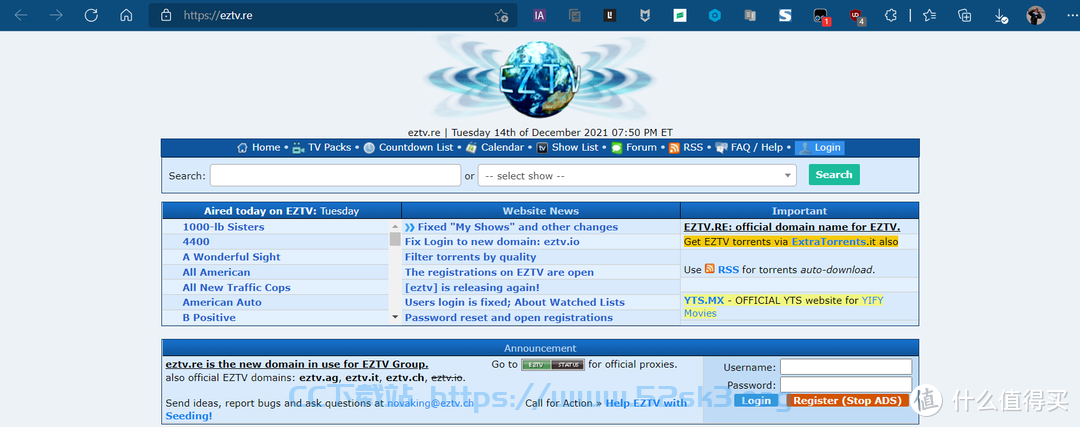Open the blue hexagon extension icon
The width and height of the screenshot is (1080, 427).
pos(716,15)
